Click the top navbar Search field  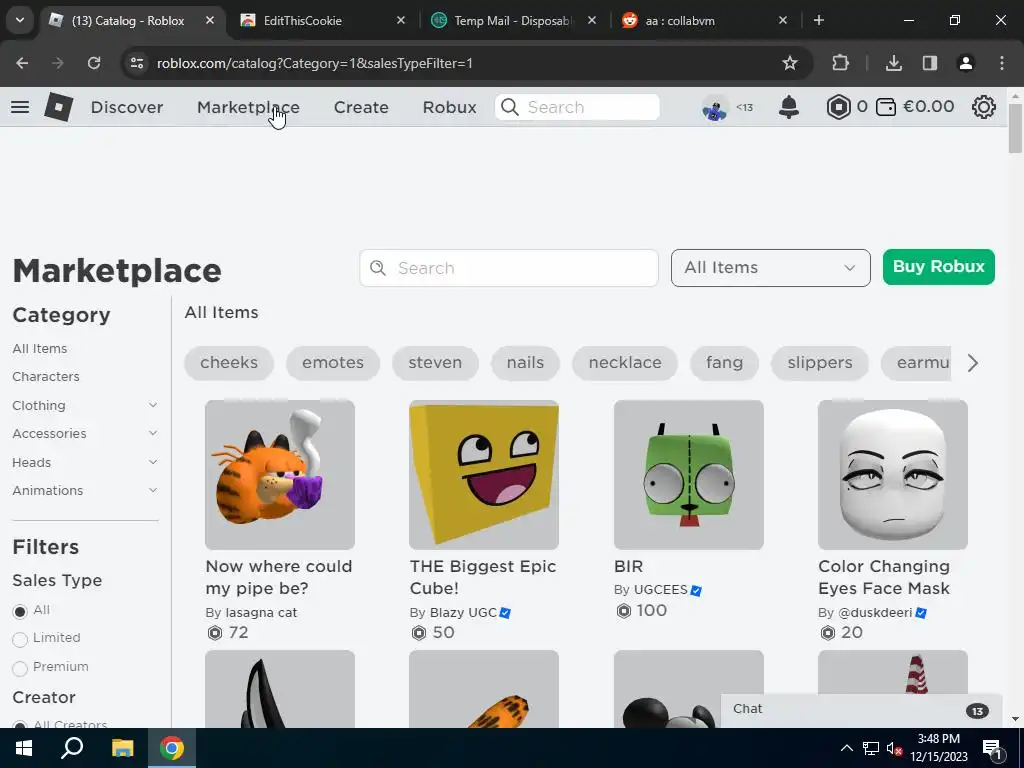[577, 107]
